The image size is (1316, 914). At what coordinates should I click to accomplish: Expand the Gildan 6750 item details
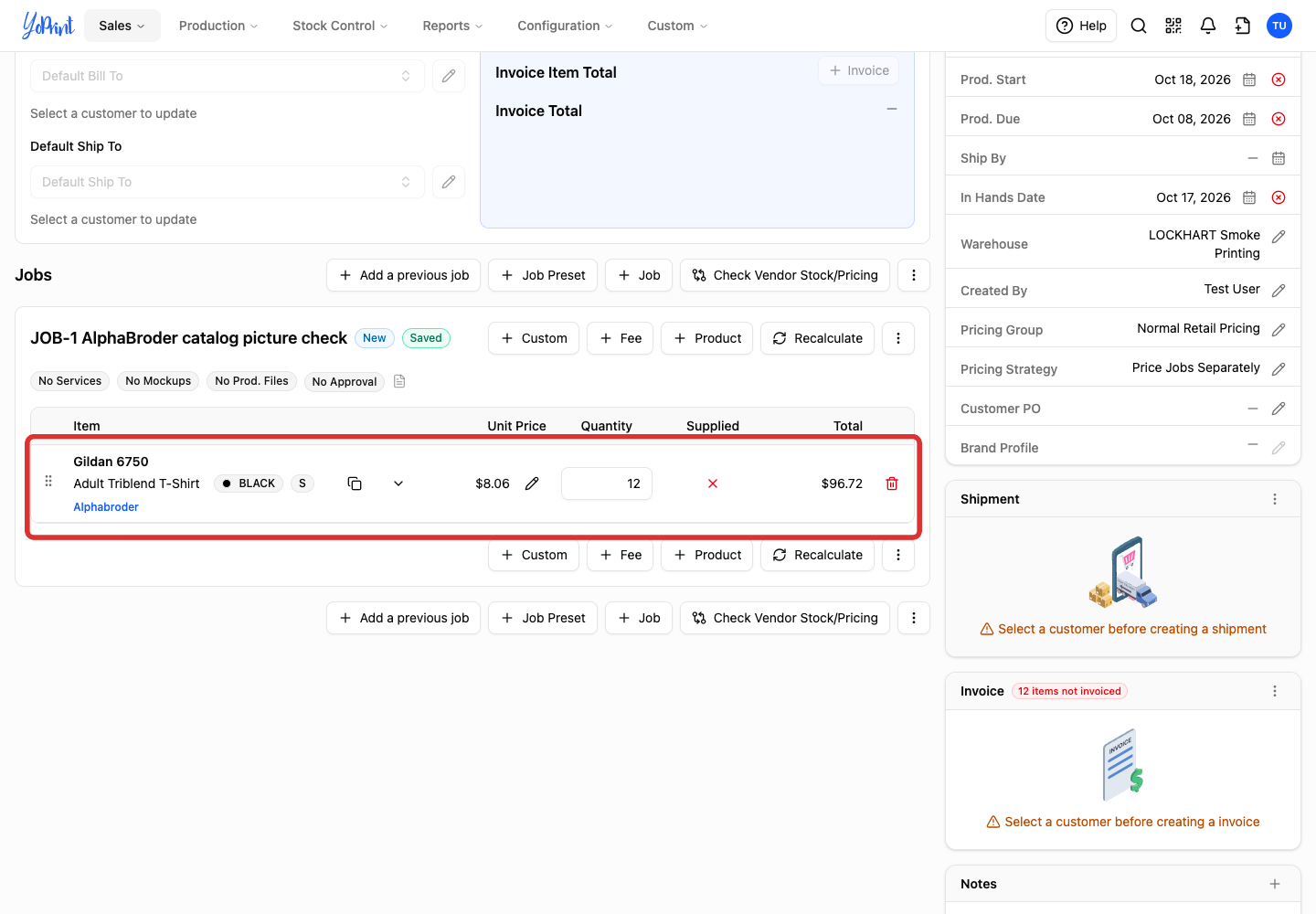[398, 484]
